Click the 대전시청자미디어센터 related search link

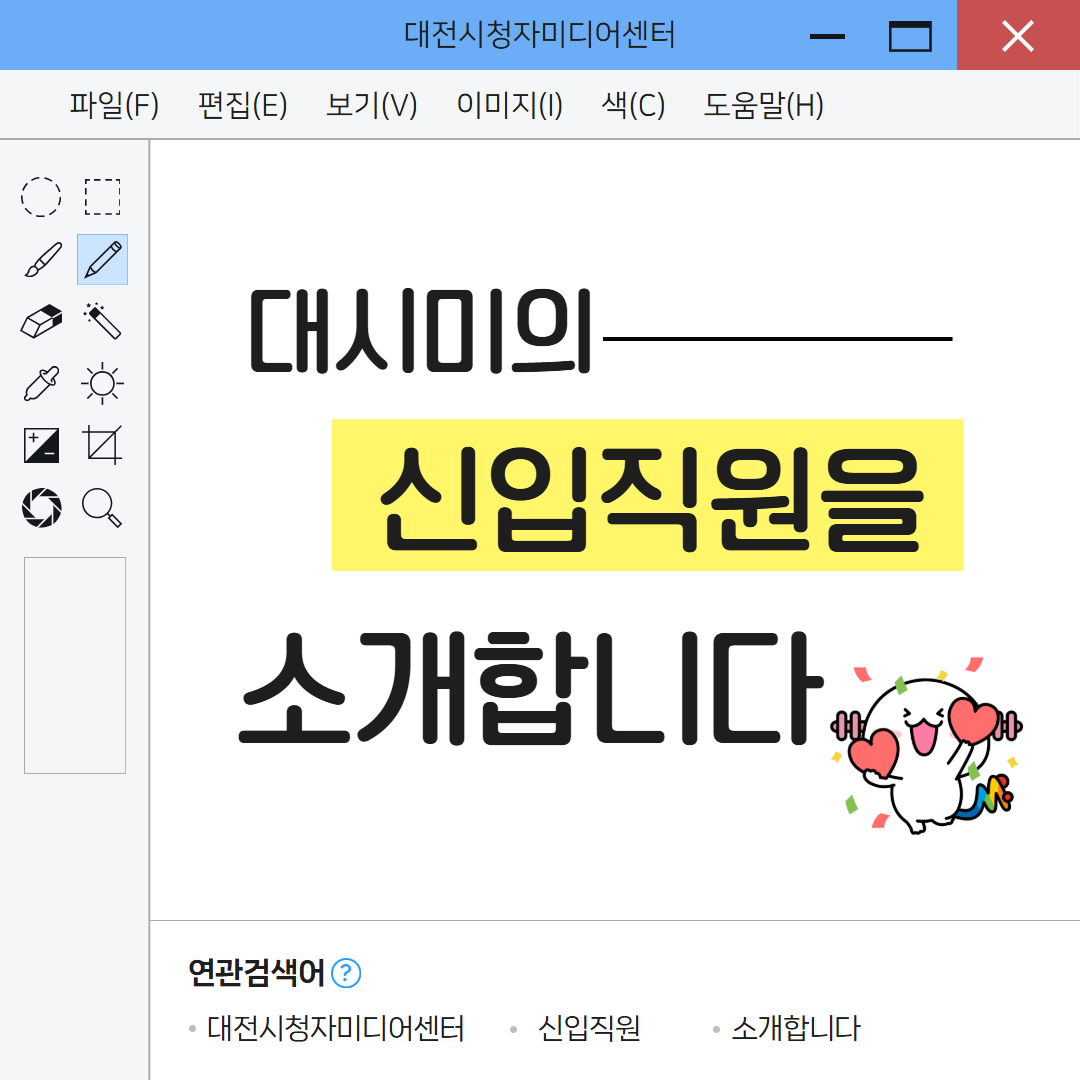point(335,1028)
